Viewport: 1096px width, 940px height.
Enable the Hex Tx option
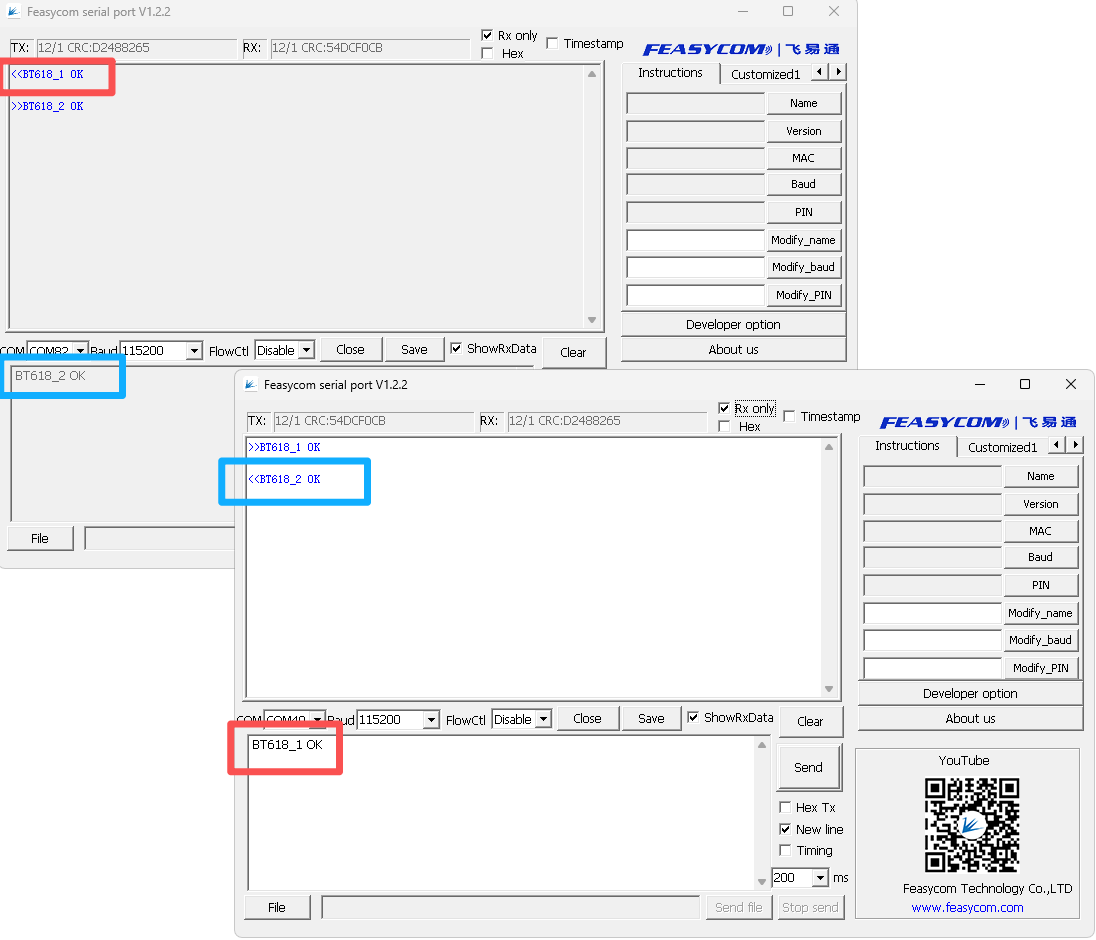click(786, 807)
